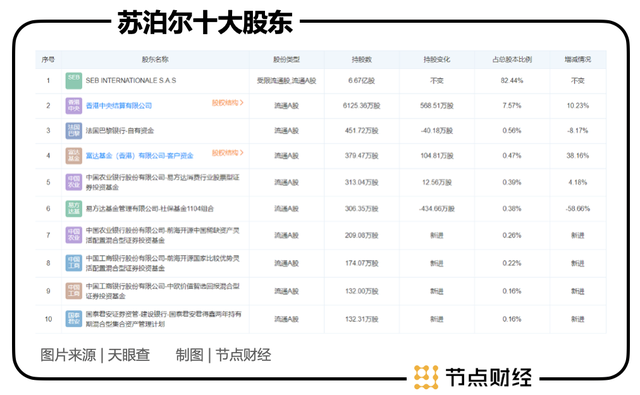Click the blue 法国巴黎 logo icon
This screenshot has width=640, height=395.
click(x=74, y=131)
